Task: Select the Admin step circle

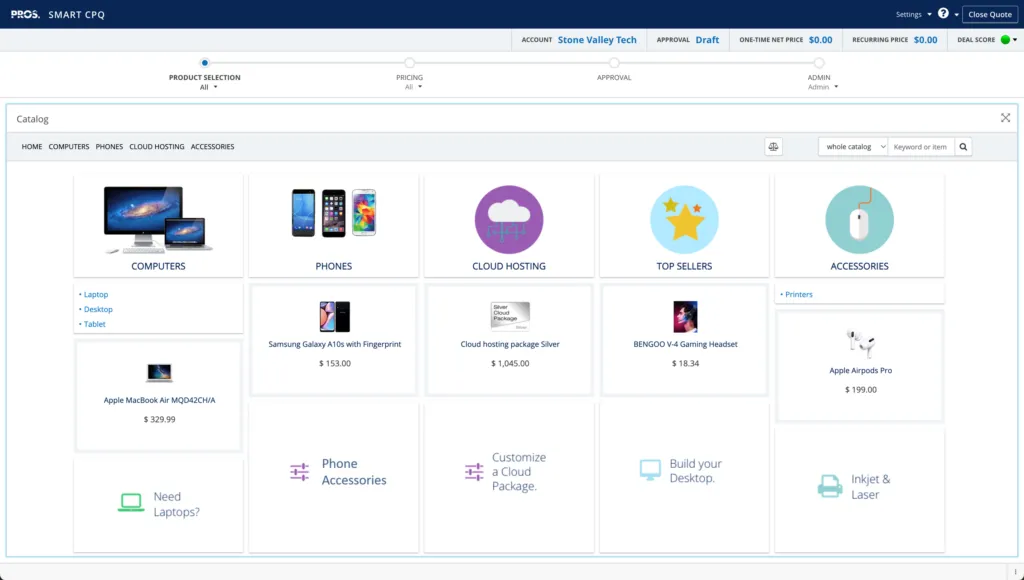Action: 819,63
